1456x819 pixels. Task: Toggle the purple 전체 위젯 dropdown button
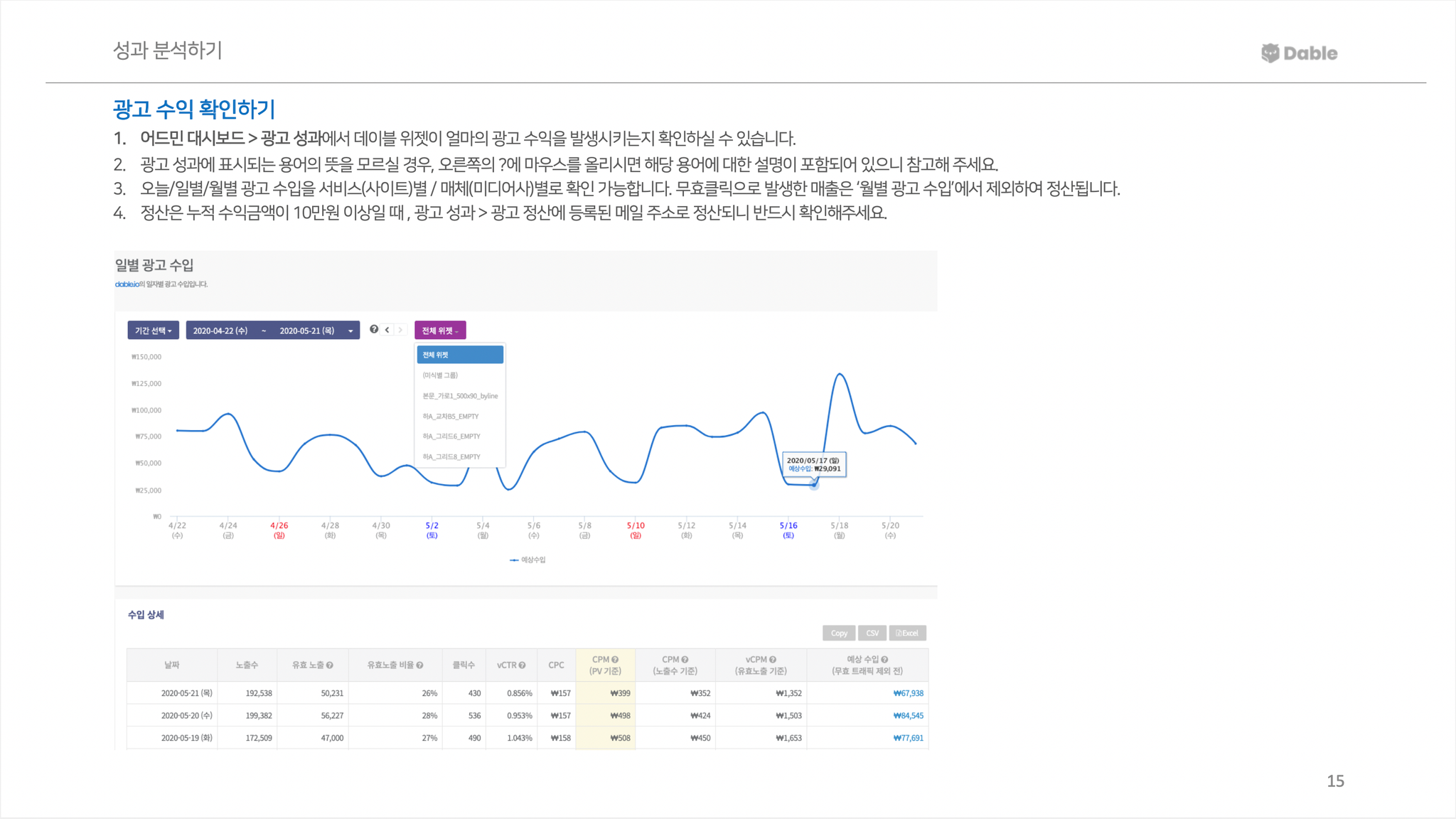[440, 331]
